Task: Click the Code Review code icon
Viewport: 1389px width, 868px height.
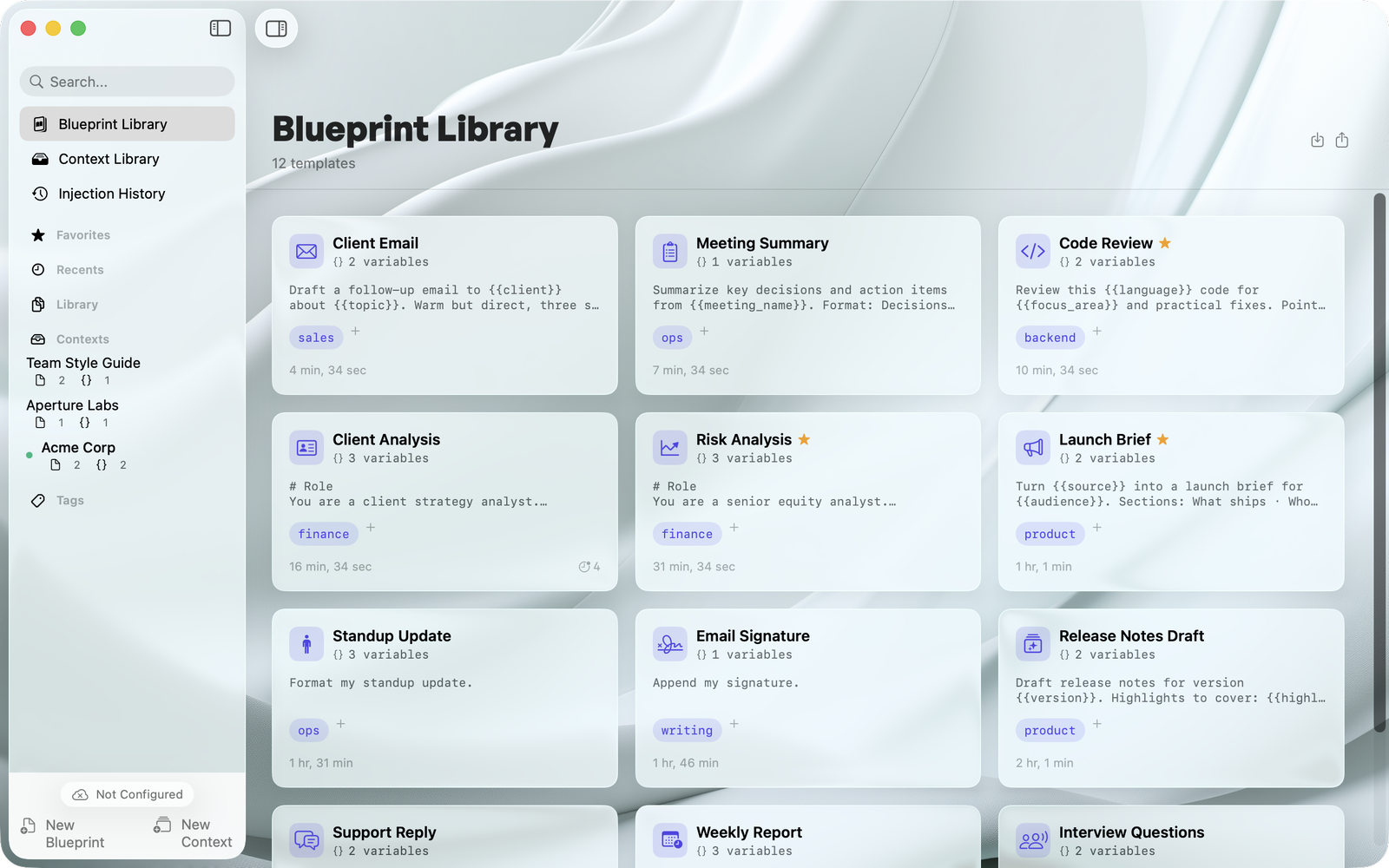Action: point(1033,252)
